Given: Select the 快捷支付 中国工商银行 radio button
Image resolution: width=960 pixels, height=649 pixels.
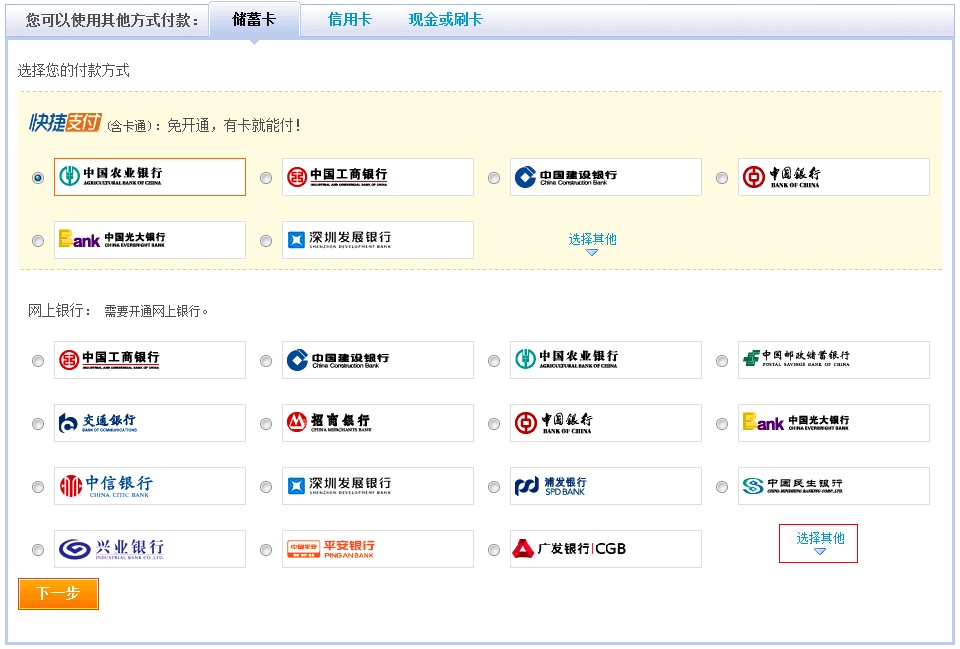Looking at the screenshot, I should point(266,178).
